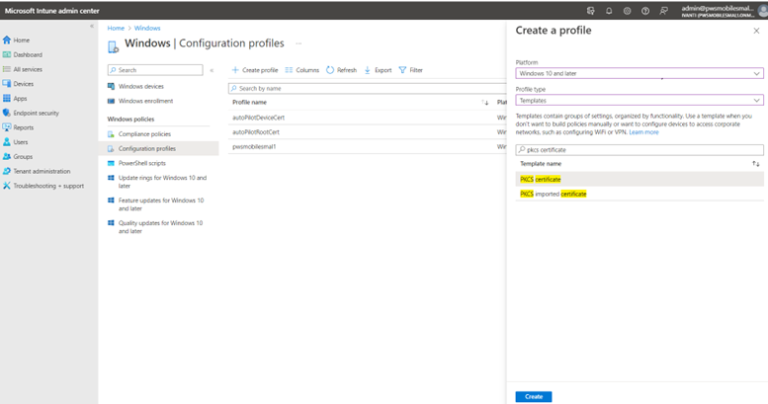Close the Create a profile panel

(x=756, y=31)
